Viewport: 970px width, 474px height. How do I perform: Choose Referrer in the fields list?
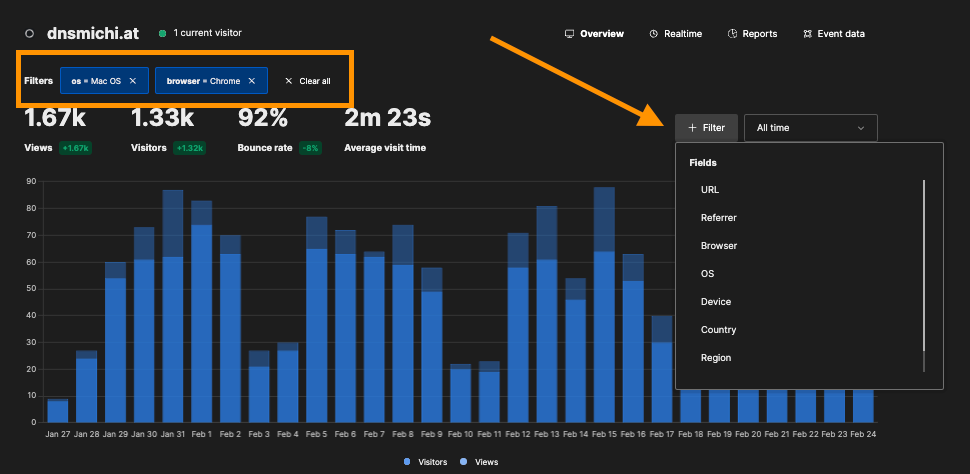coord(718,218)
